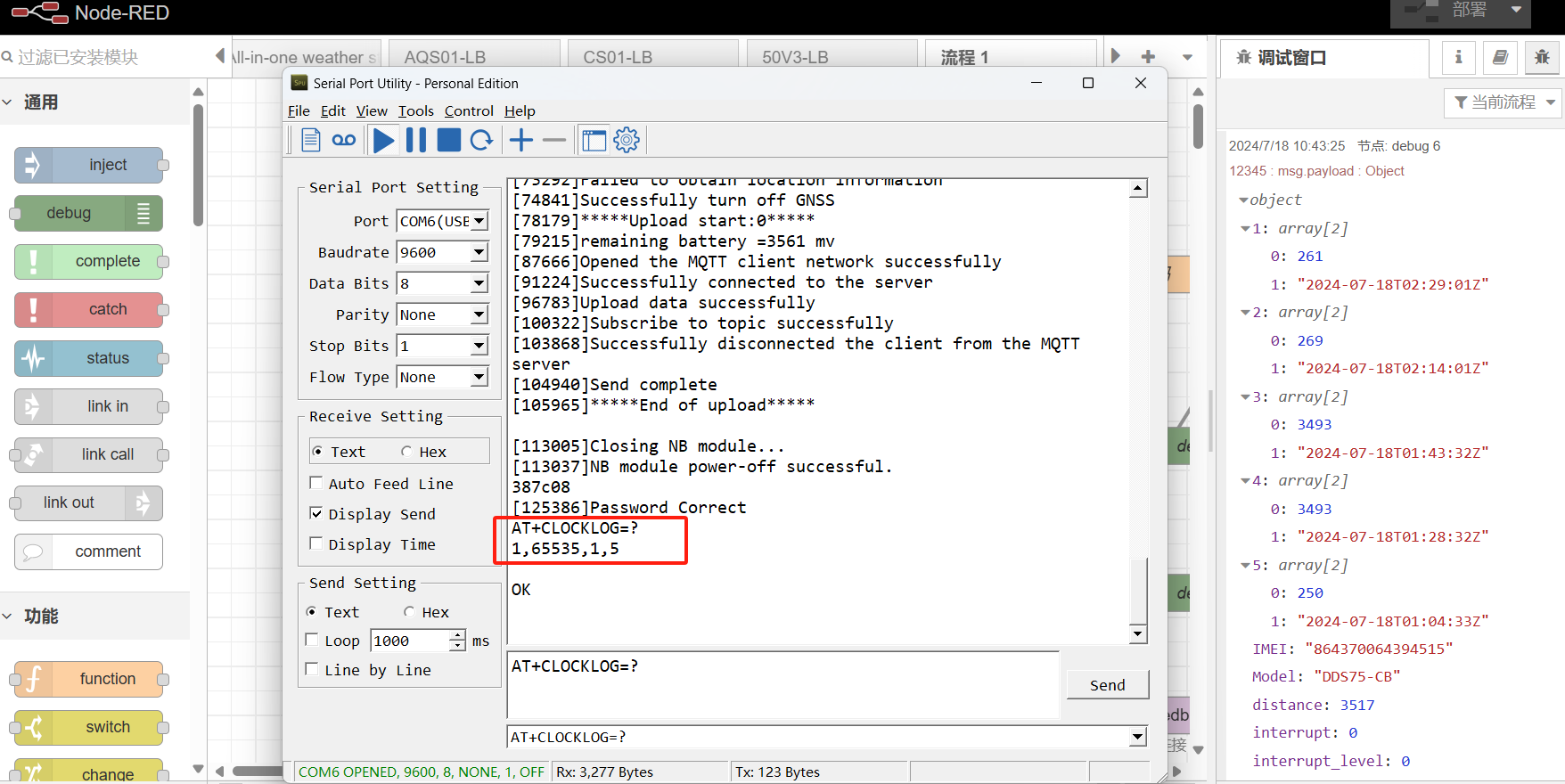This screenshot has width=1565, height=784.
Task: Switch to the CS01-LB flow tab
Action: click(x=654, y=55)
